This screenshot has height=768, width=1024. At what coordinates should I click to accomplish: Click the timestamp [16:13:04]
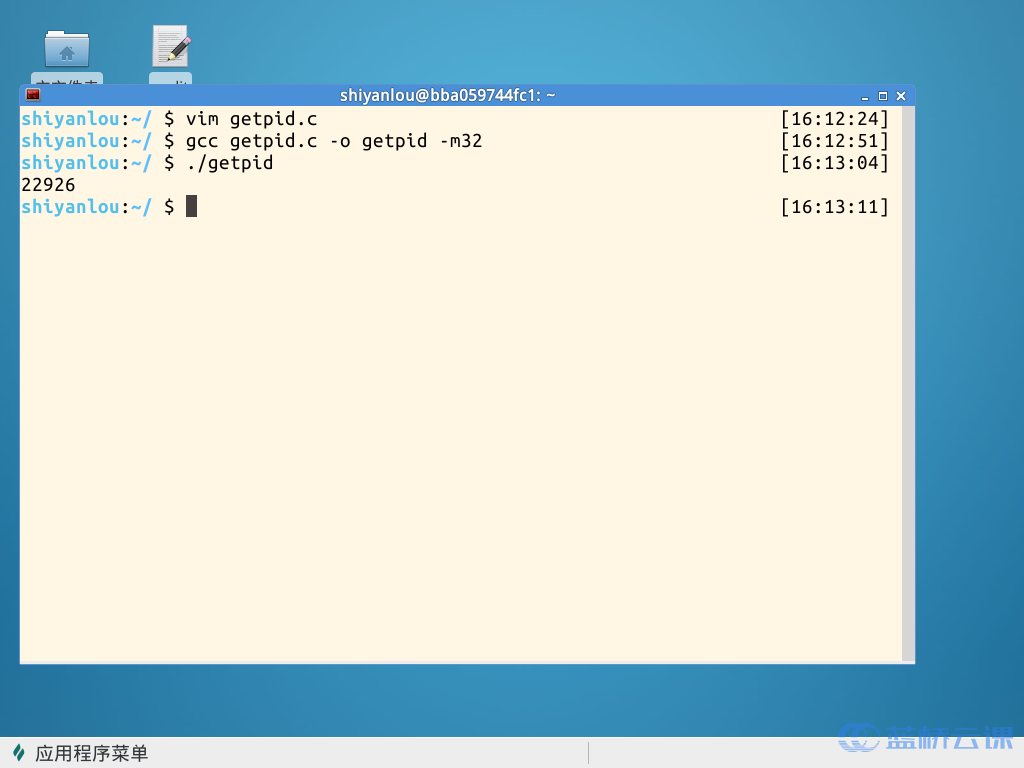[835, 163]
